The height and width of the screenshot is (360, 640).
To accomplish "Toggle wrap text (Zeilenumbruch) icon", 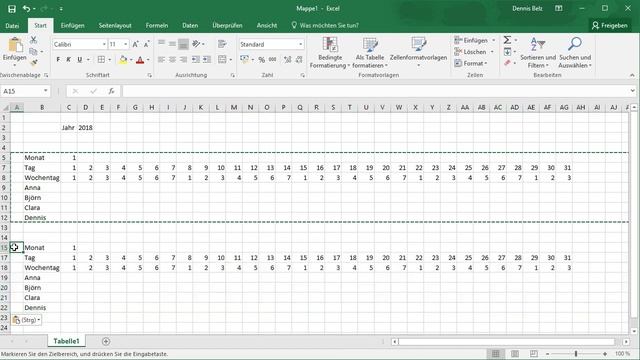I will [x=222, y=44].
